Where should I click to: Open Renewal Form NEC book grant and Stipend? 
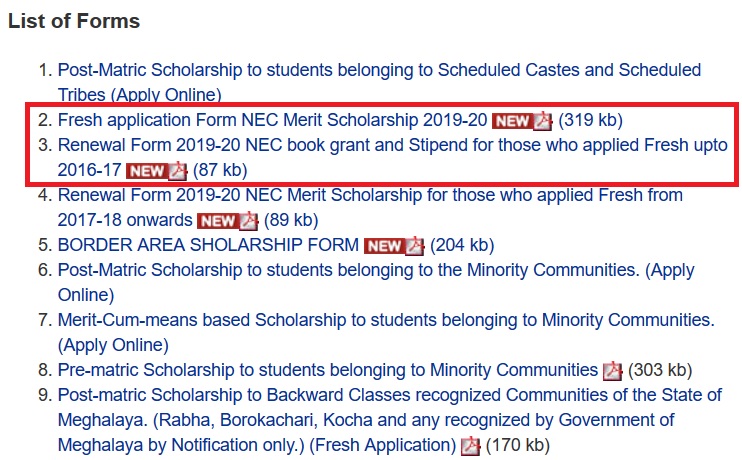click(x=392, y=145)
